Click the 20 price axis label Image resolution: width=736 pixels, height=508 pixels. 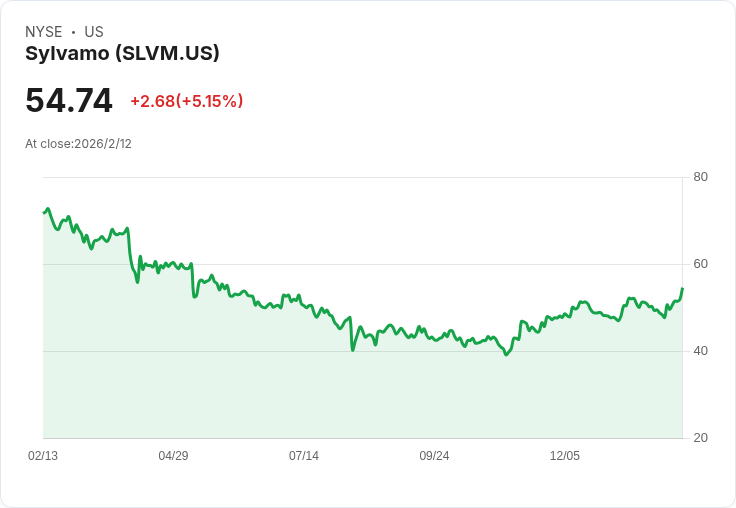[700, 438]
